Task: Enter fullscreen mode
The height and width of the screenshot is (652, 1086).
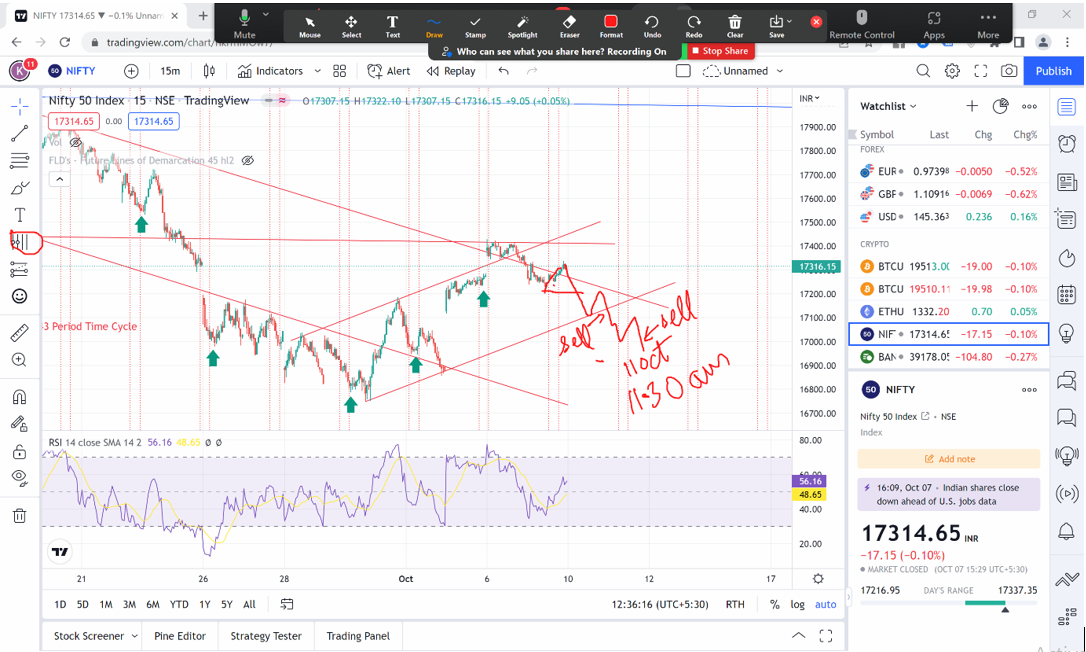Action: pyautogui.click(x=980, y=71)
